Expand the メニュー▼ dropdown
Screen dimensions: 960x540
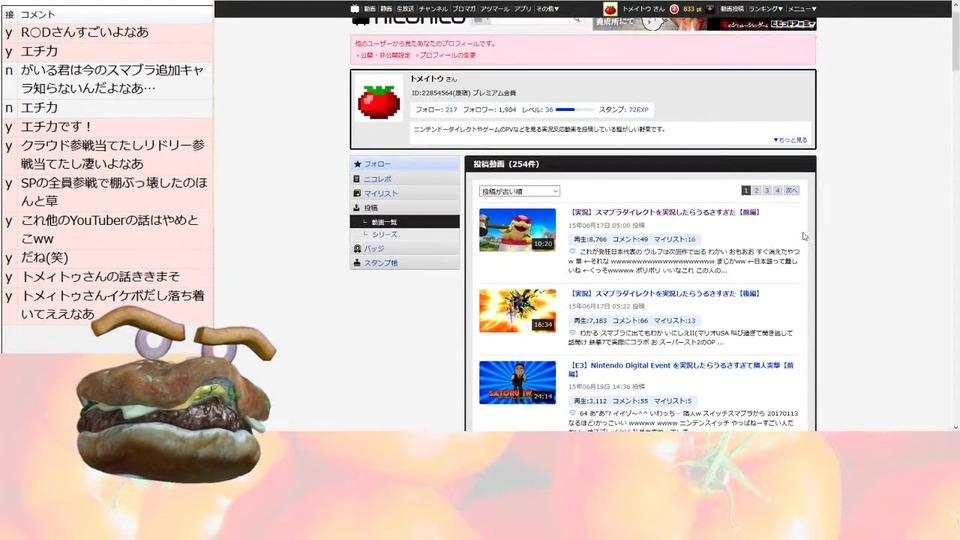[801, 9]
